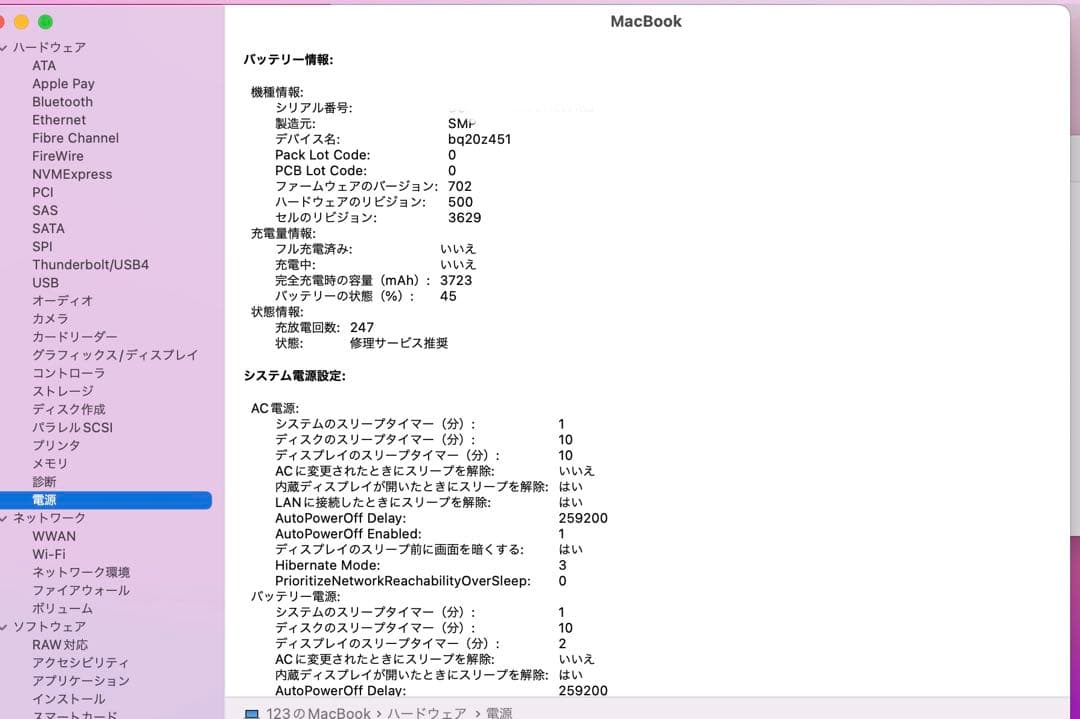Image resolution: width=1080 pixels, height=719 pixels.
Task: Open NVMExpress in the sidebar
Action: (72, 174)
